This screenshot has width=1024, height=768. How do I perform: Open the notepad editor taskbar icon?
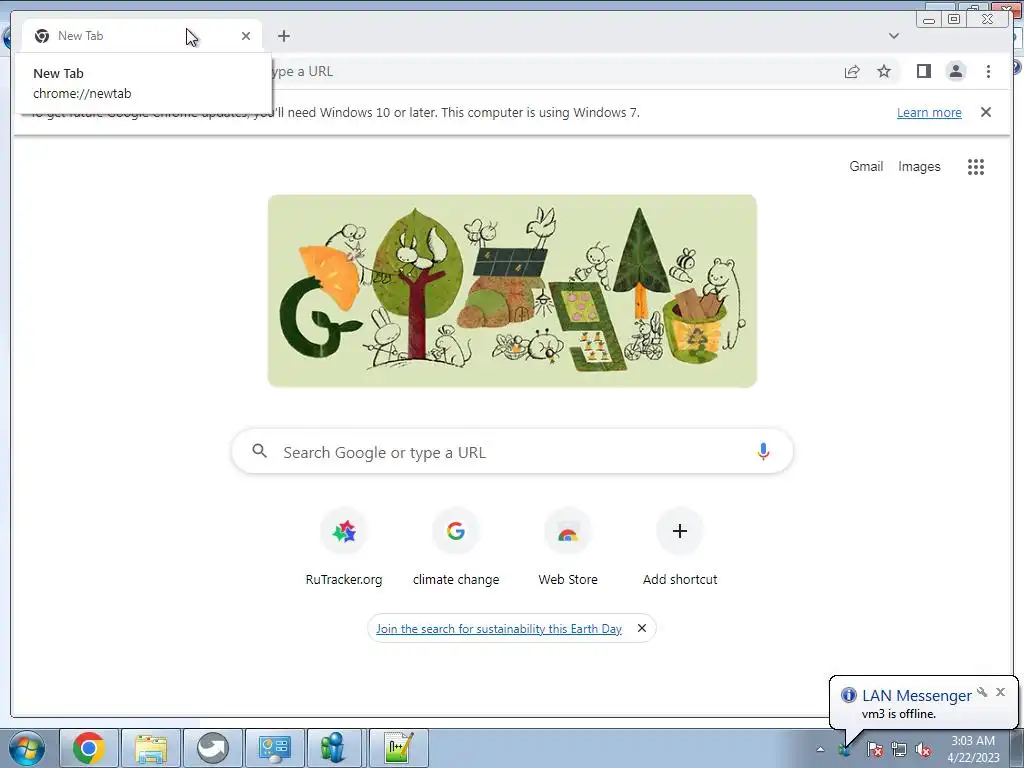(398, 748)
